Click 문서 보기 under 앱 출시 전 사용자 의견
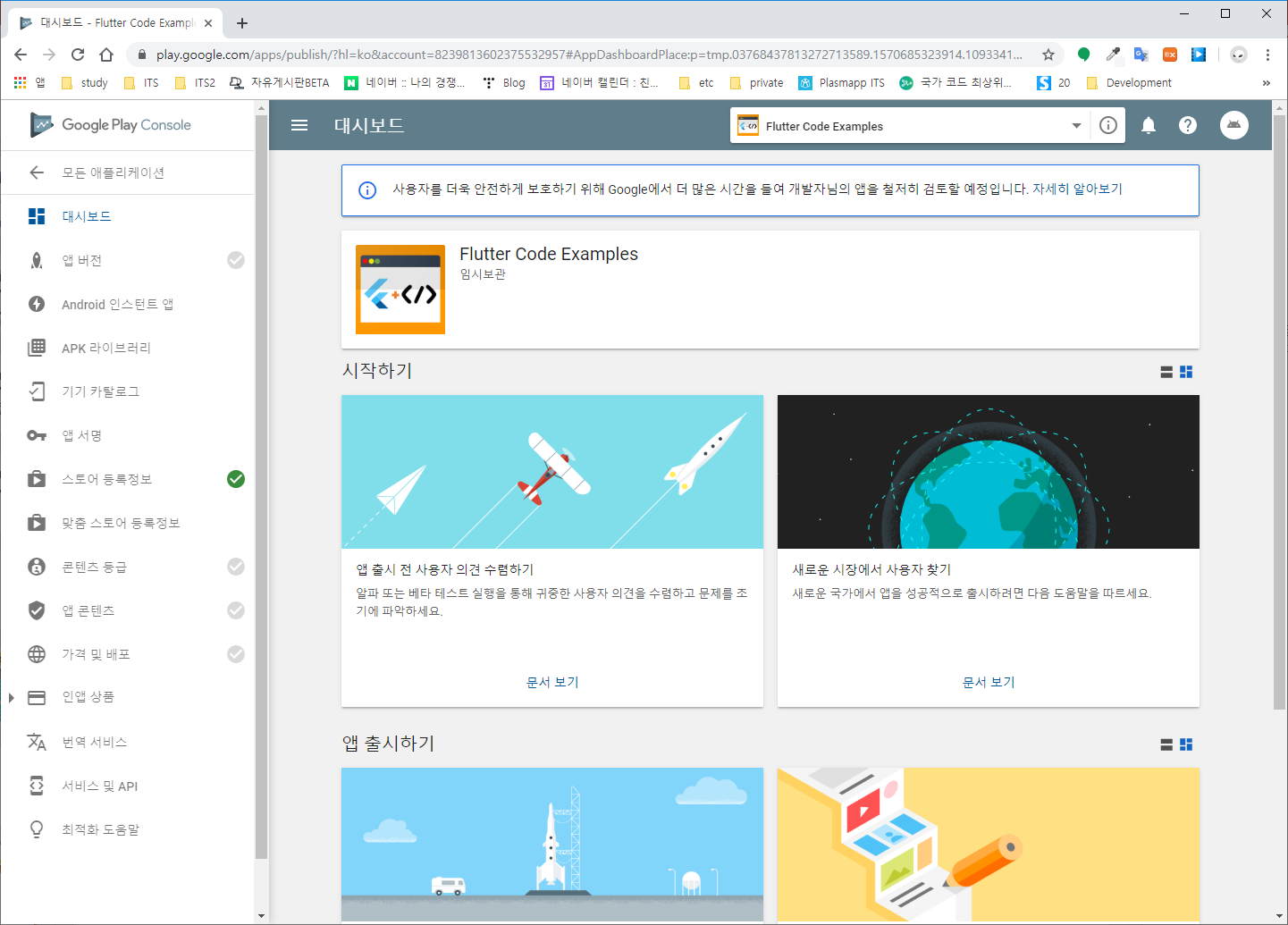The width and height of the screenshot is (1288, 925). coord(552,682)
